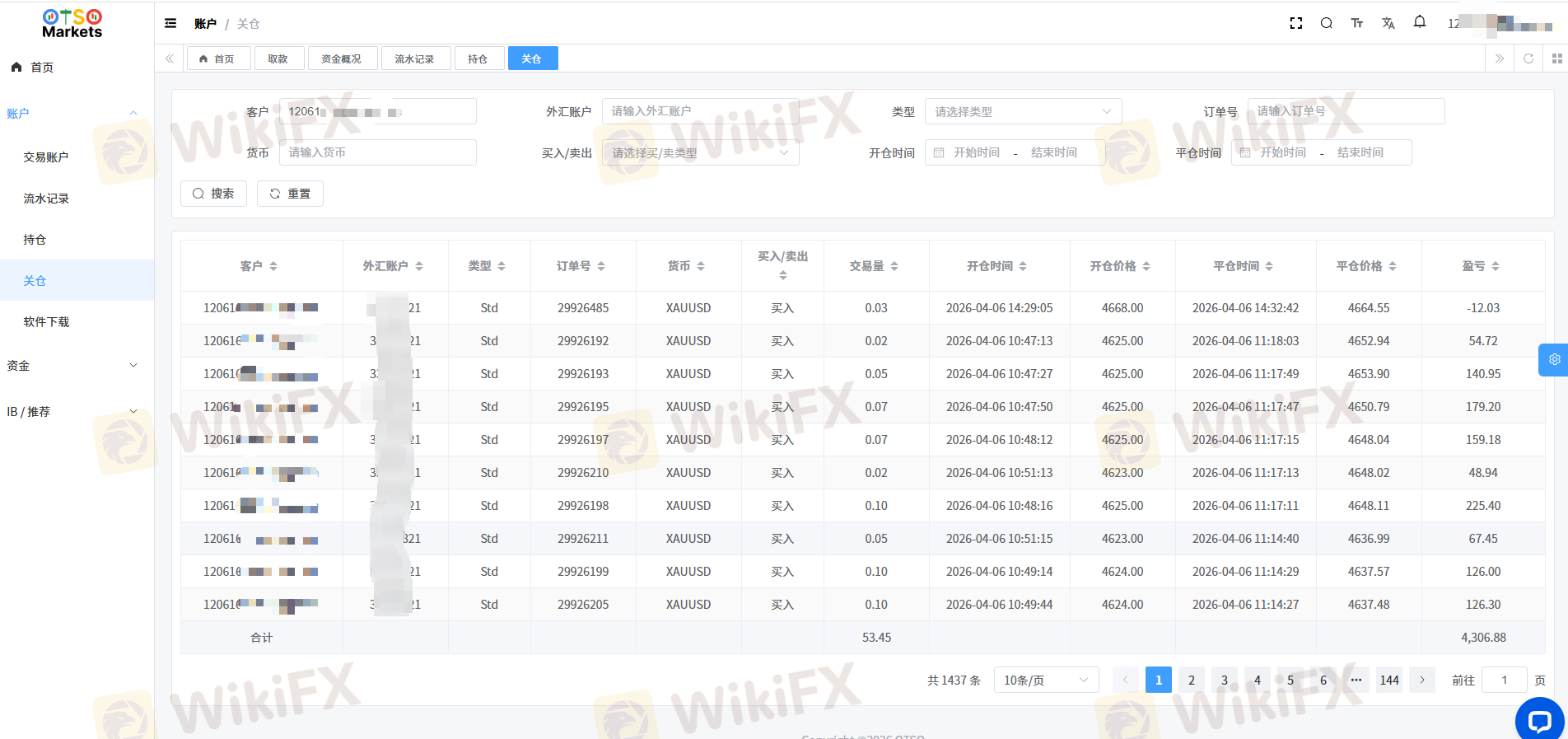Open notifications bell icon
Image resolution: width=1568 pixels, height=739 pixels.
click(x=1419, y=22)
